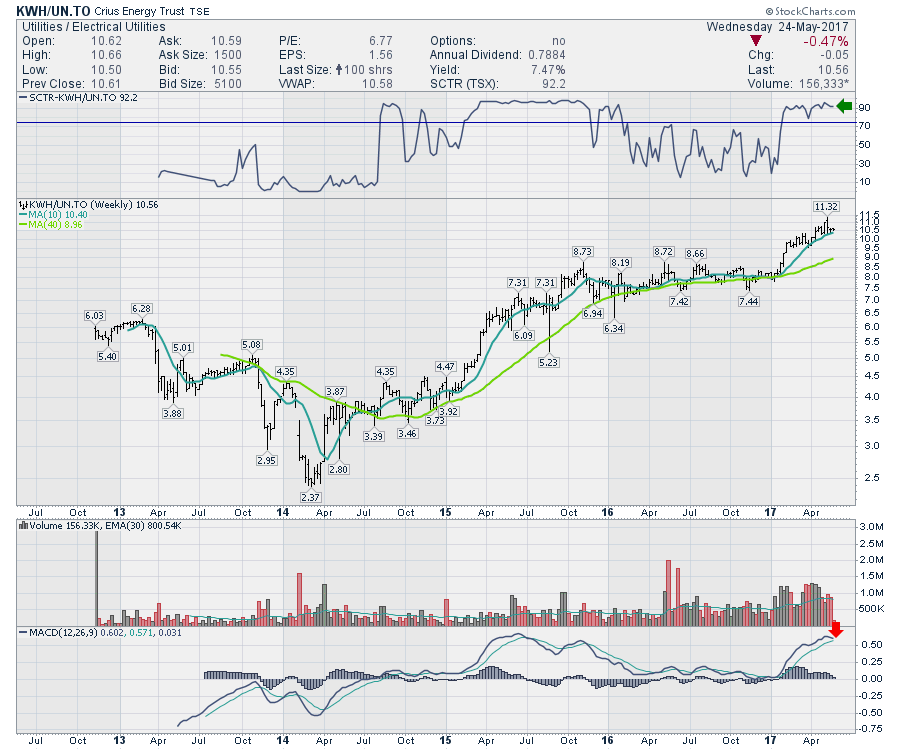This screenshot has height=750, width=900.
Task: Click the SCTR (TSX) label in quote table
Action: pyautogui.click(x=464, y=84)
